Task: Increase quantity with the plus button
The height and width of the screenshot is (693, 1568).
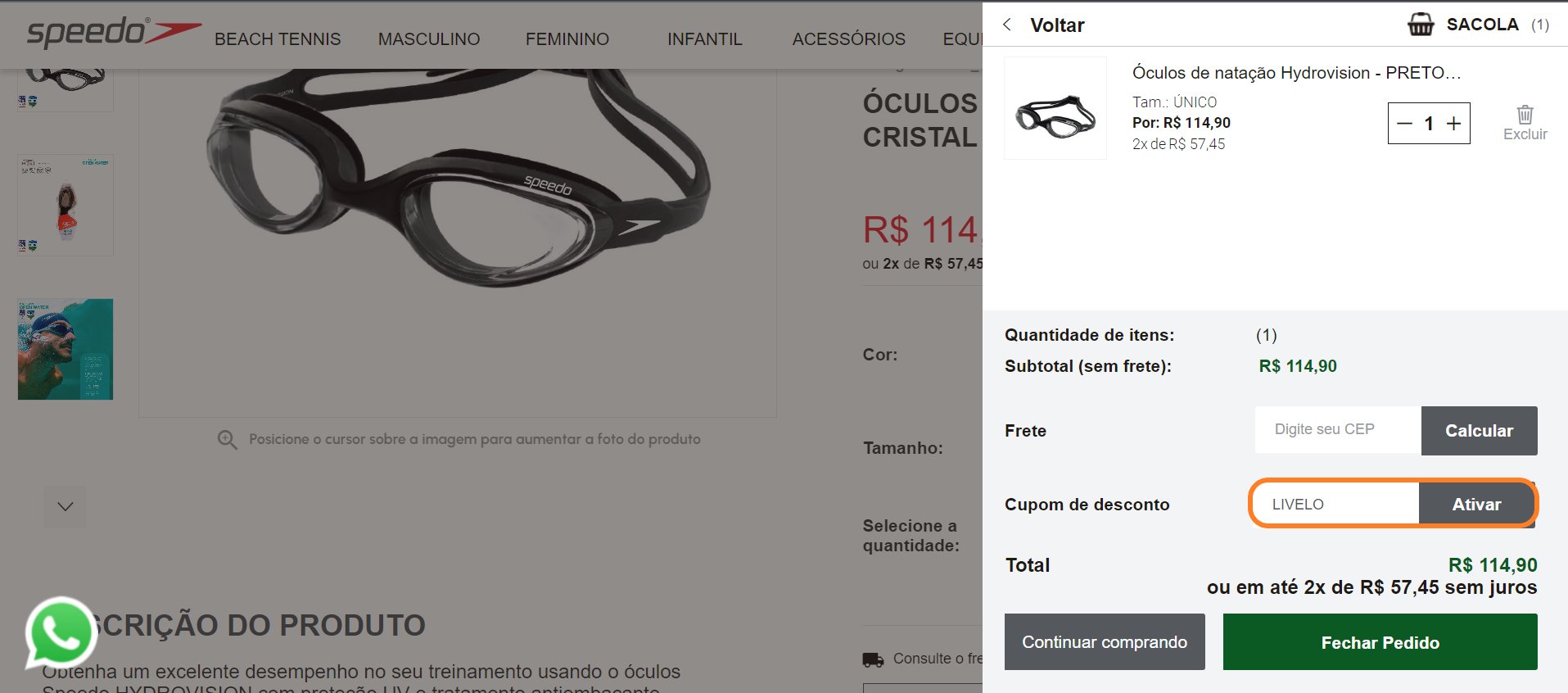Action: tap(1453, 124)
